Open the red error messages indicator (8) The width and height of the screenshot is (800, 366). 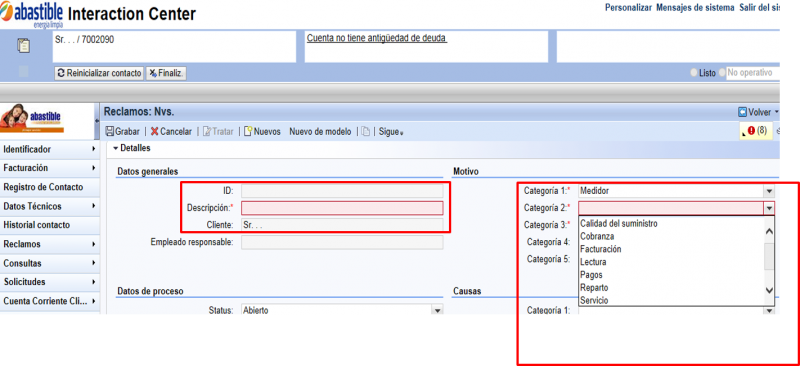pos(755,131)
